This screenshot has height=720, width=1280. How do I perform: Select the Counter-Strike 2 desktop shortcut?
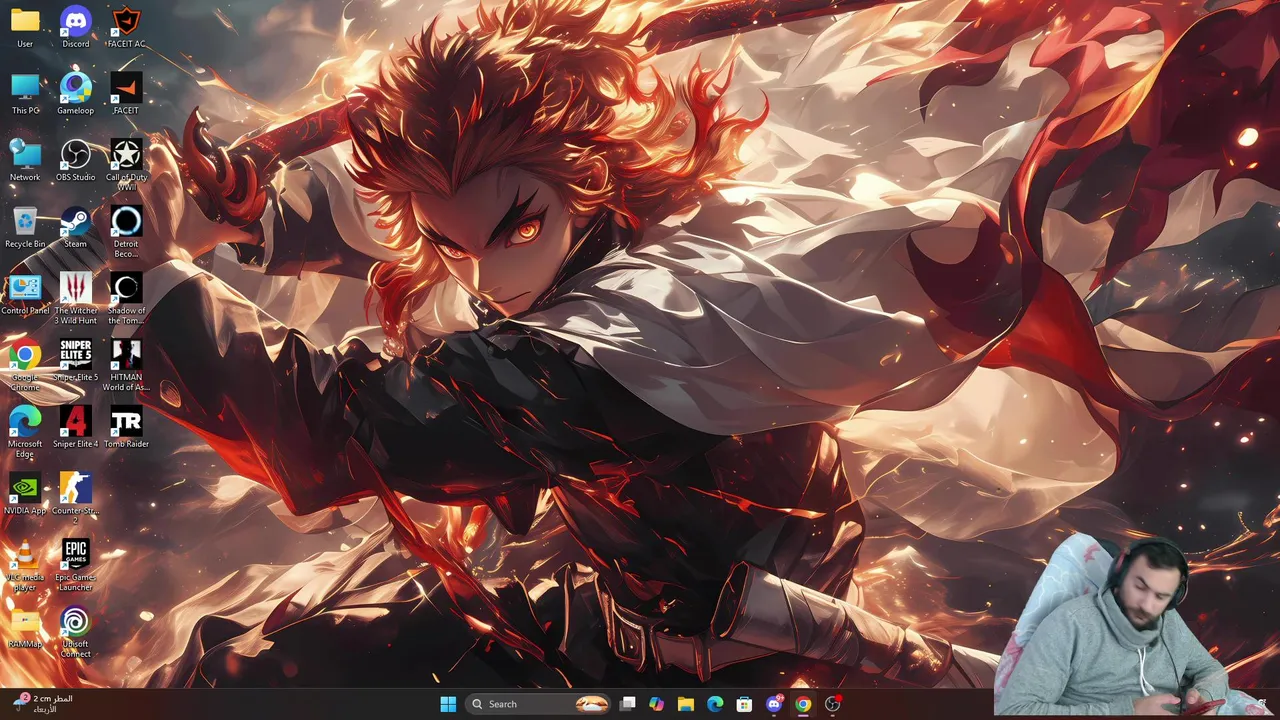[x=76, y=500]
